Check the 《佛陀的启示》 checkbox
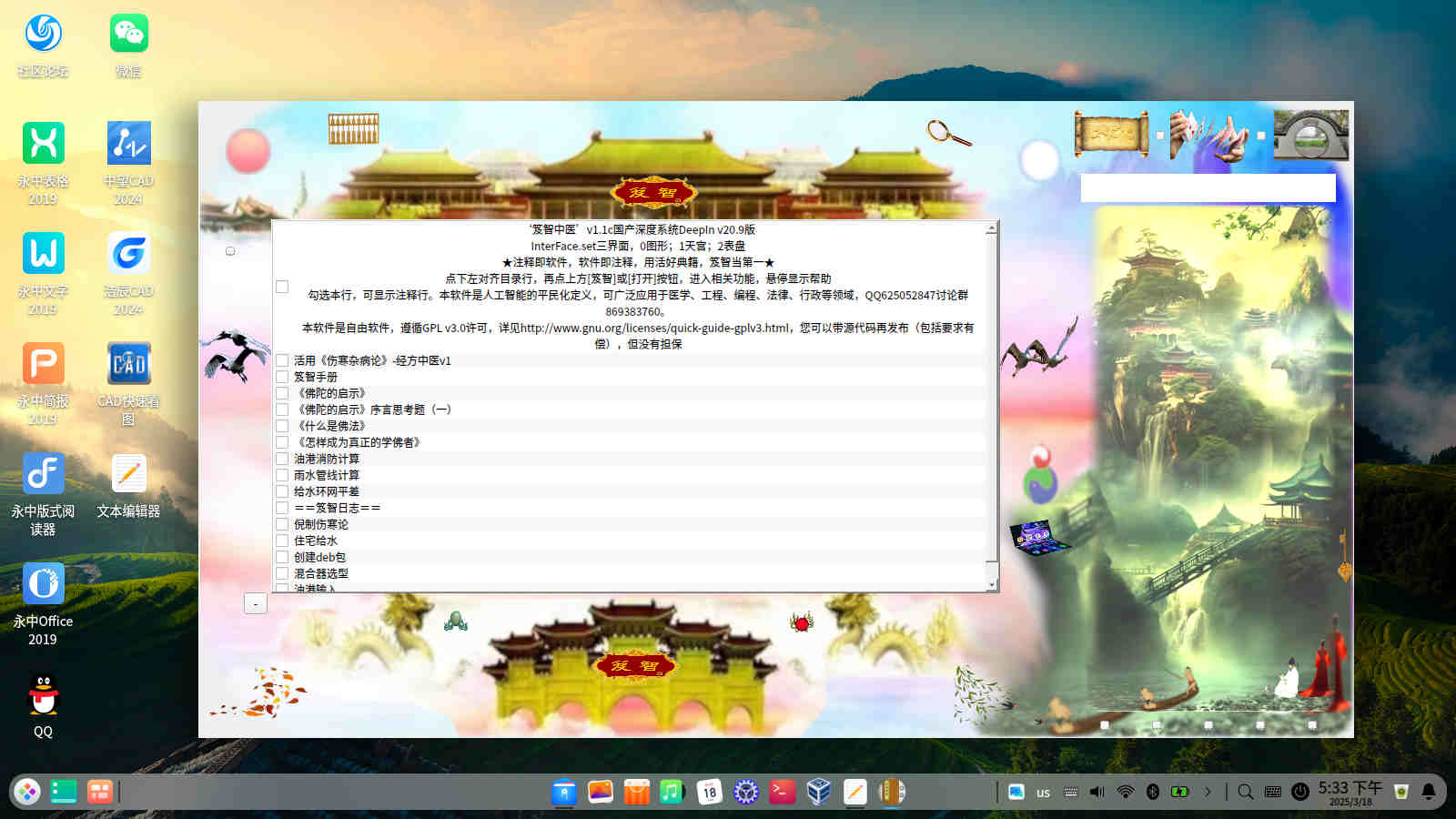Image resolution: width=1456 pixels, height=819 pixels. pyautogui.click(x=282, y=393)
